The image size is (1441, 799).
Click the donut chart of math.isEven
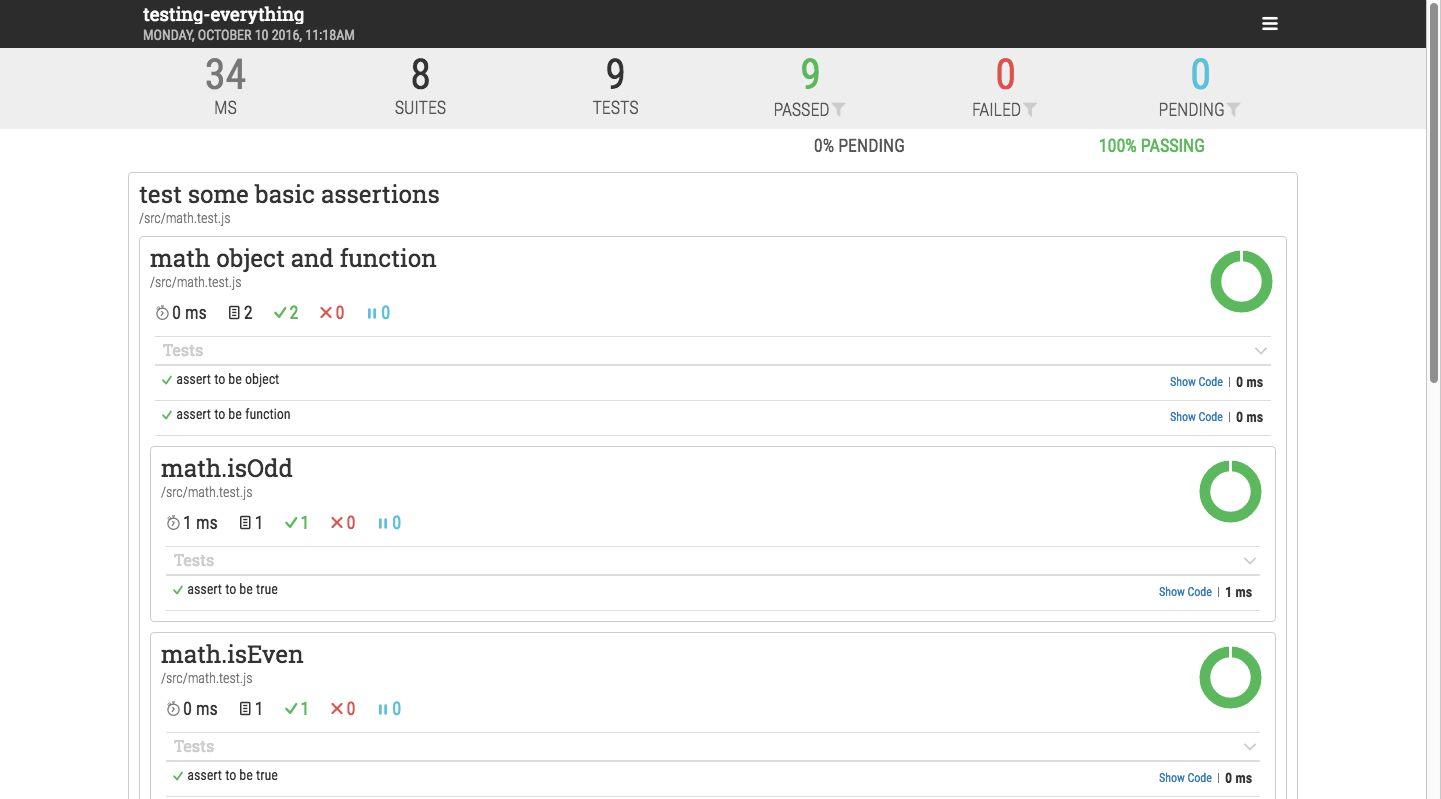(1230, 677)
